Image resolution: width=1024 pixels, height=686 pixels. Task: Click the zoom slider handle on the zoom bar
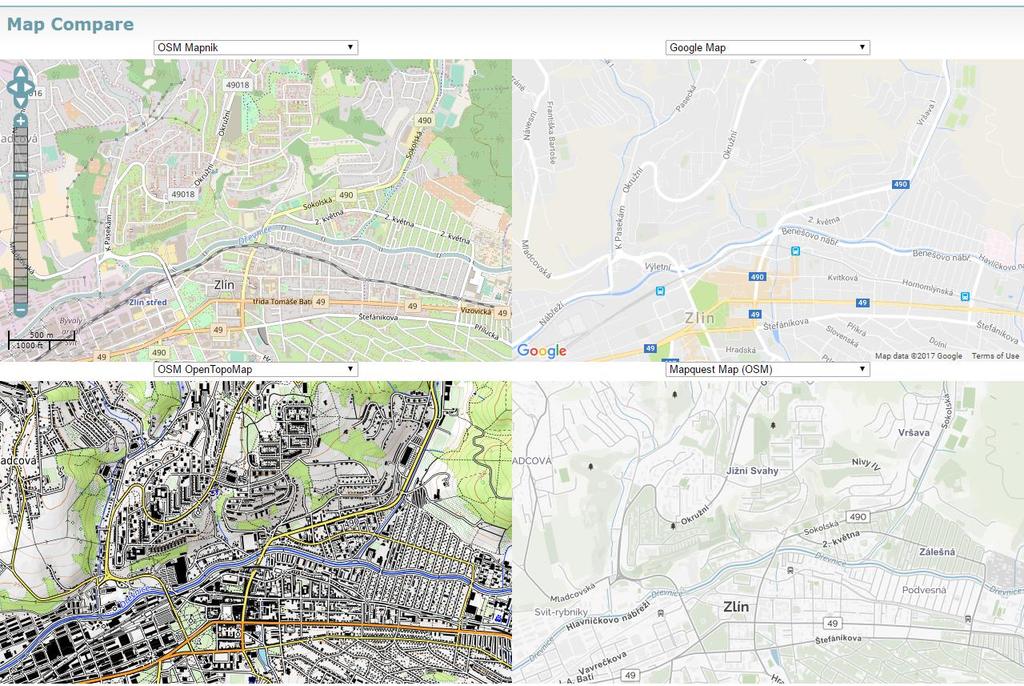point(21,176)
